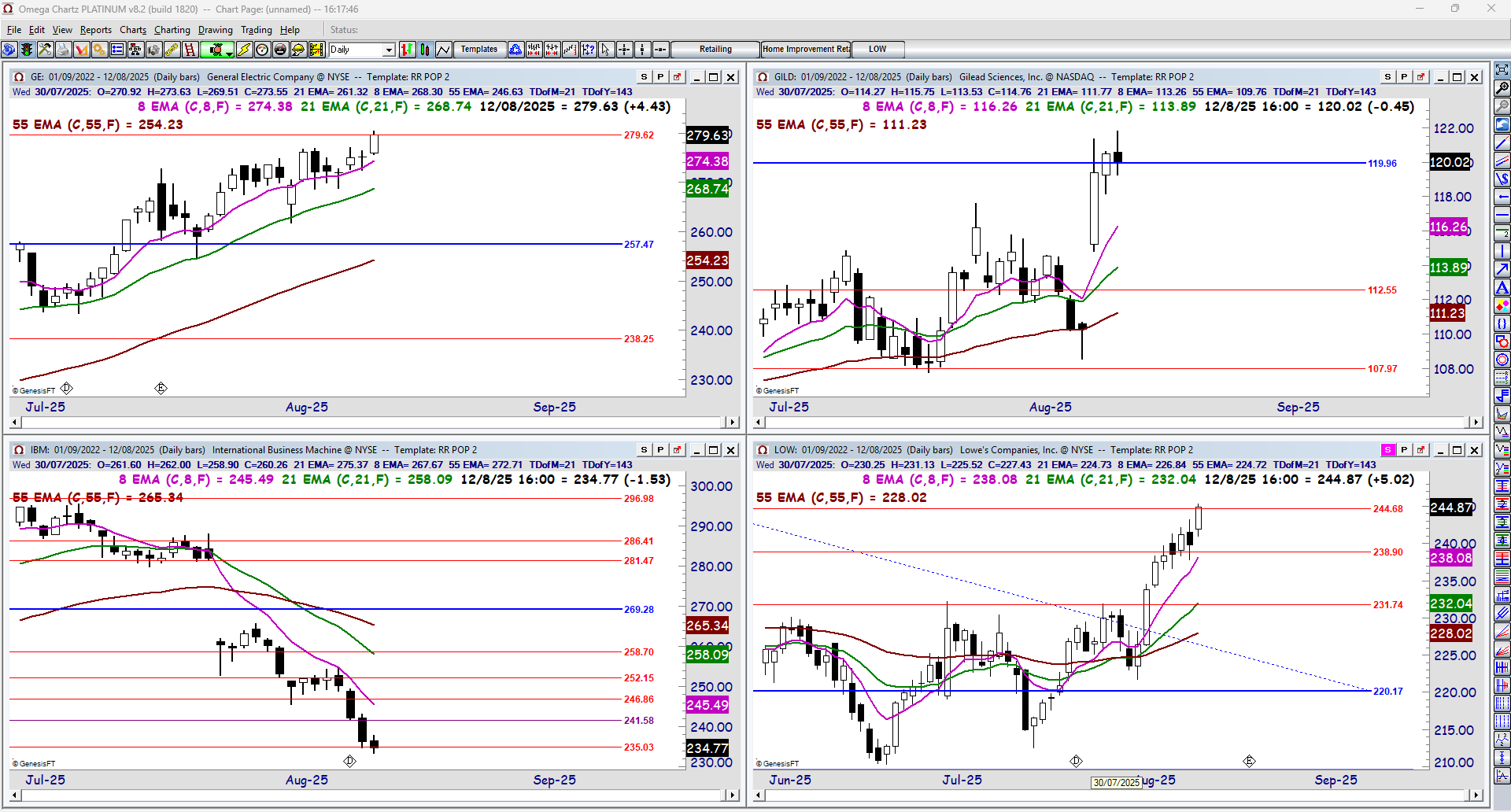Click the pop-out button on GILD chart
Viewport: 1511px width, 812px height.
tap(1420, 77)
